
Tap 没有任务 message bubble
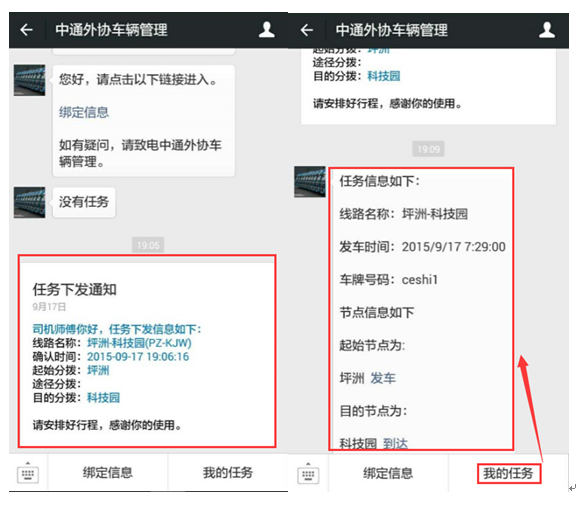pos(84,202)
